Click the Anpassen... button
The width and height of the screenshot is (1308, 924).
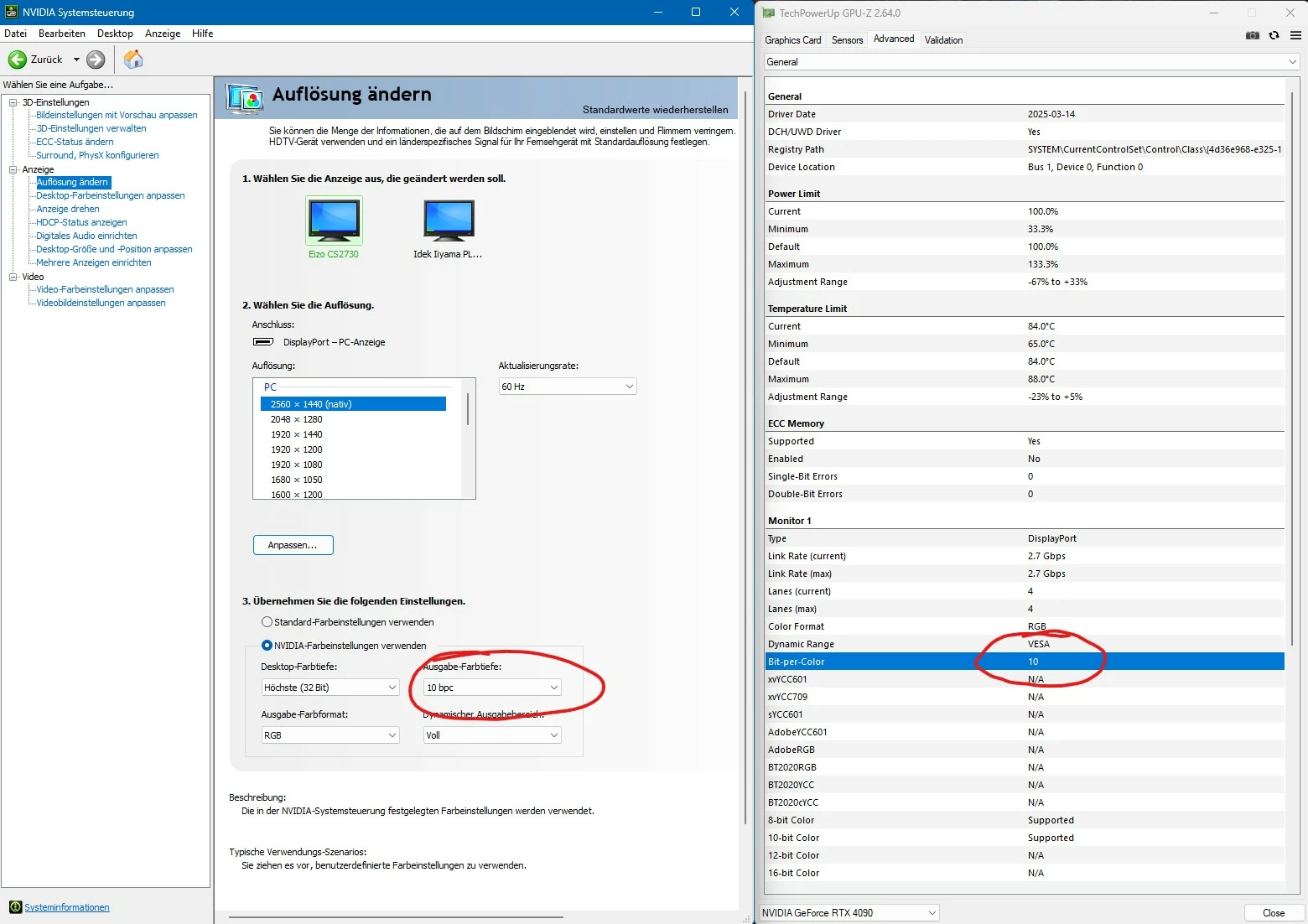tap(293, 545)
